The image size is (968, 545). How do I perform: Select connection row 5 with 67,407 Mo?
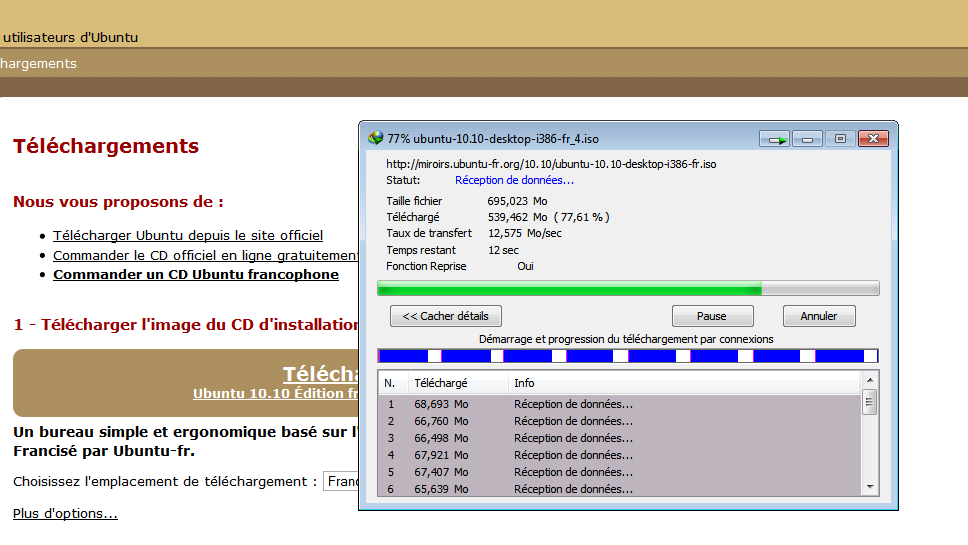(x=619, y=472)
